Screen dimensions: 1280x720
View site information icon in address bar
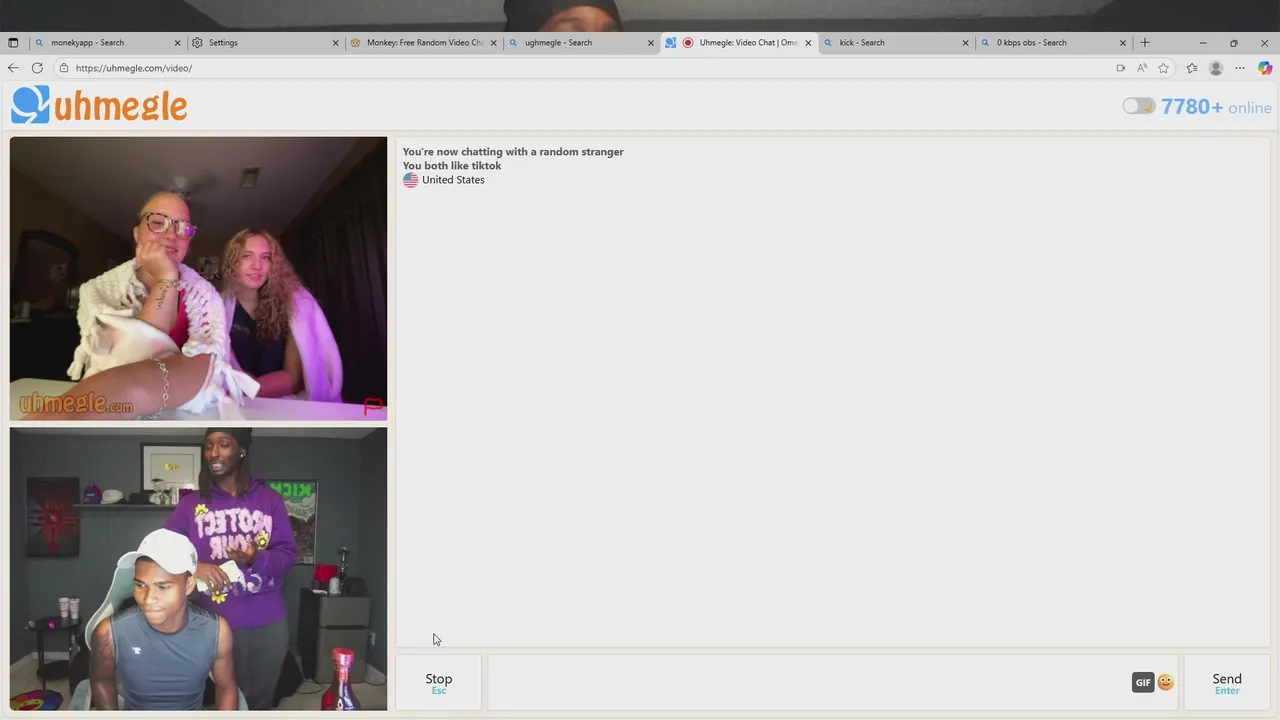point(64,68)
